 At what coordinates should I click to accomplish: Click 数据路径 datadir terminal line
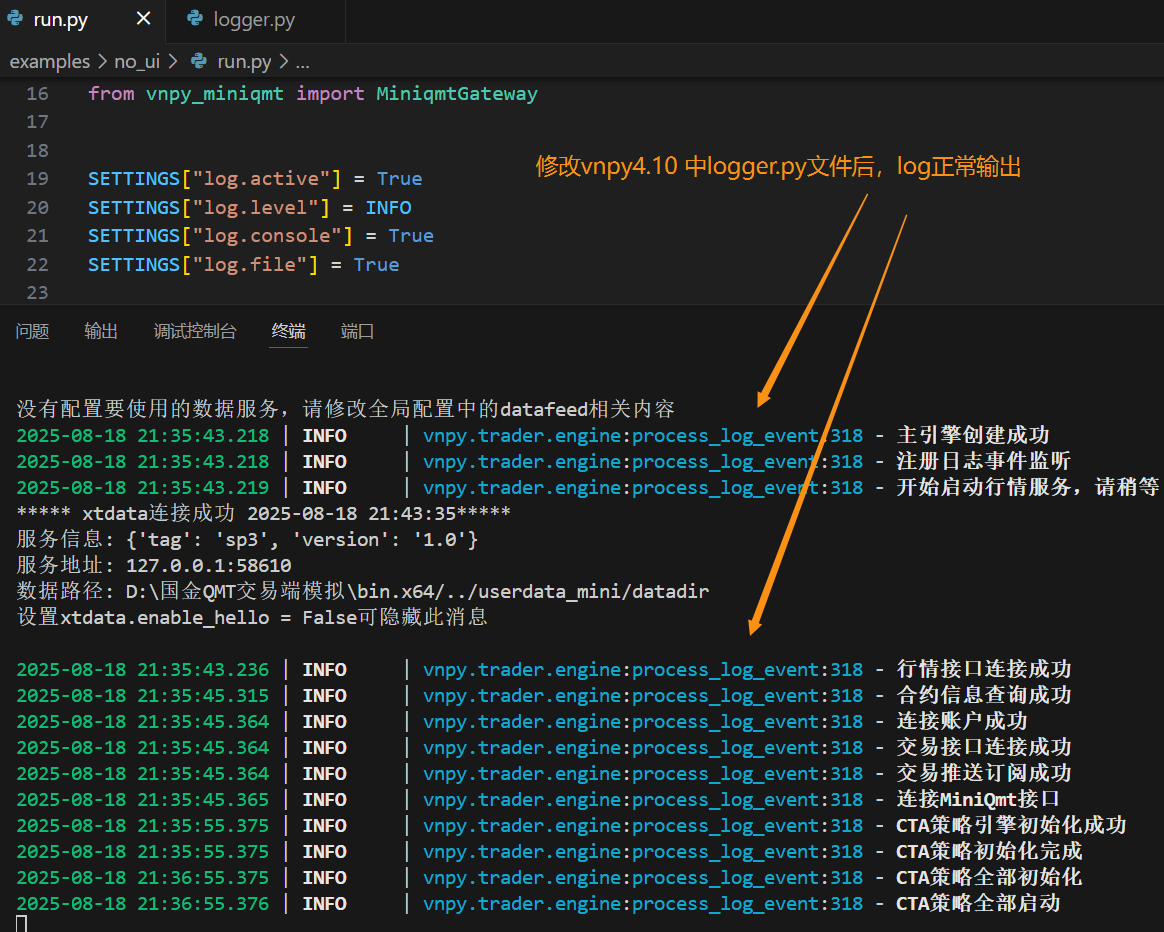pyautogui.click(x=363, y=591)
